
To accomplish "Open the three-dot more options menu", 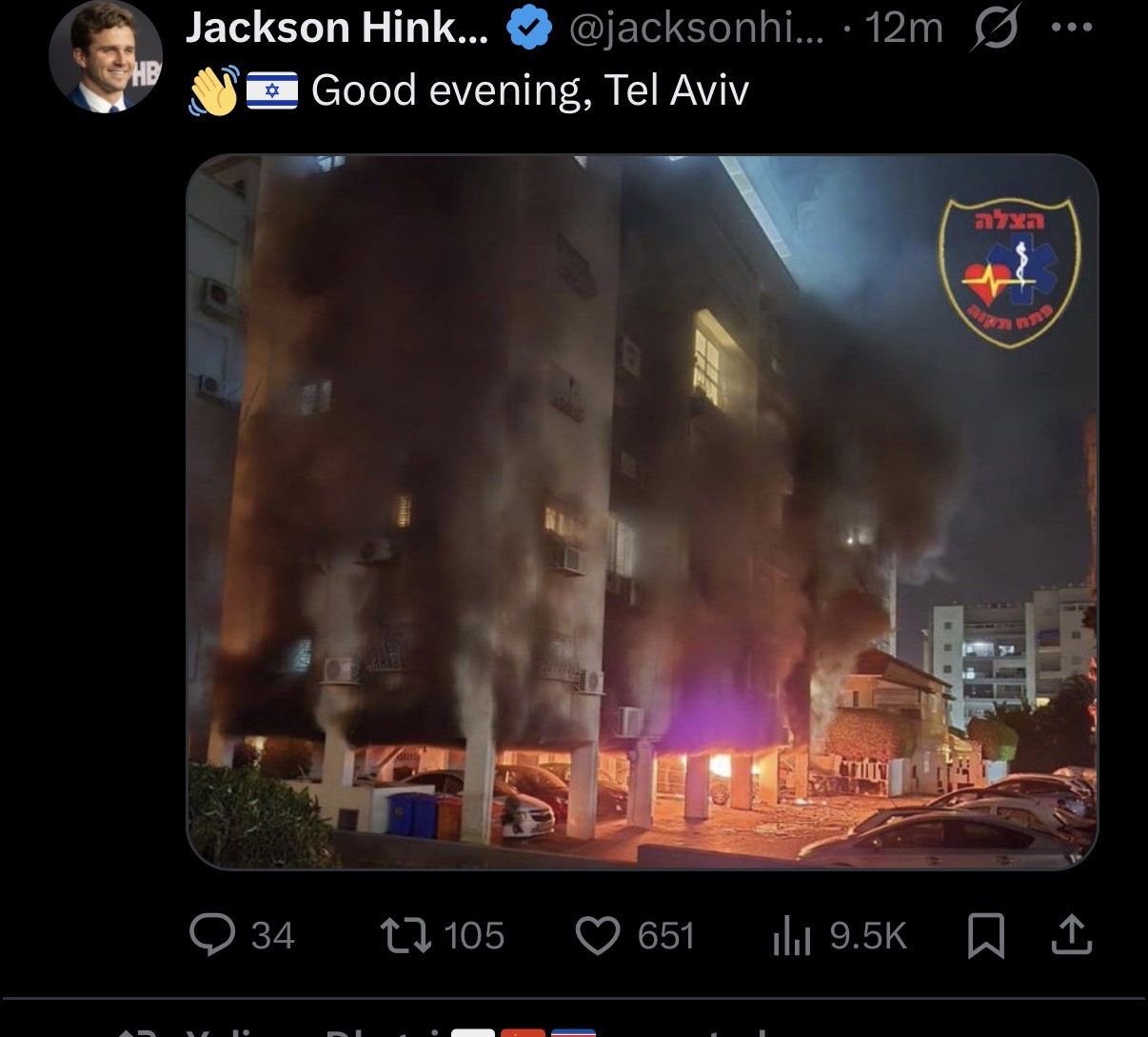I will [x=1072, y=28].
